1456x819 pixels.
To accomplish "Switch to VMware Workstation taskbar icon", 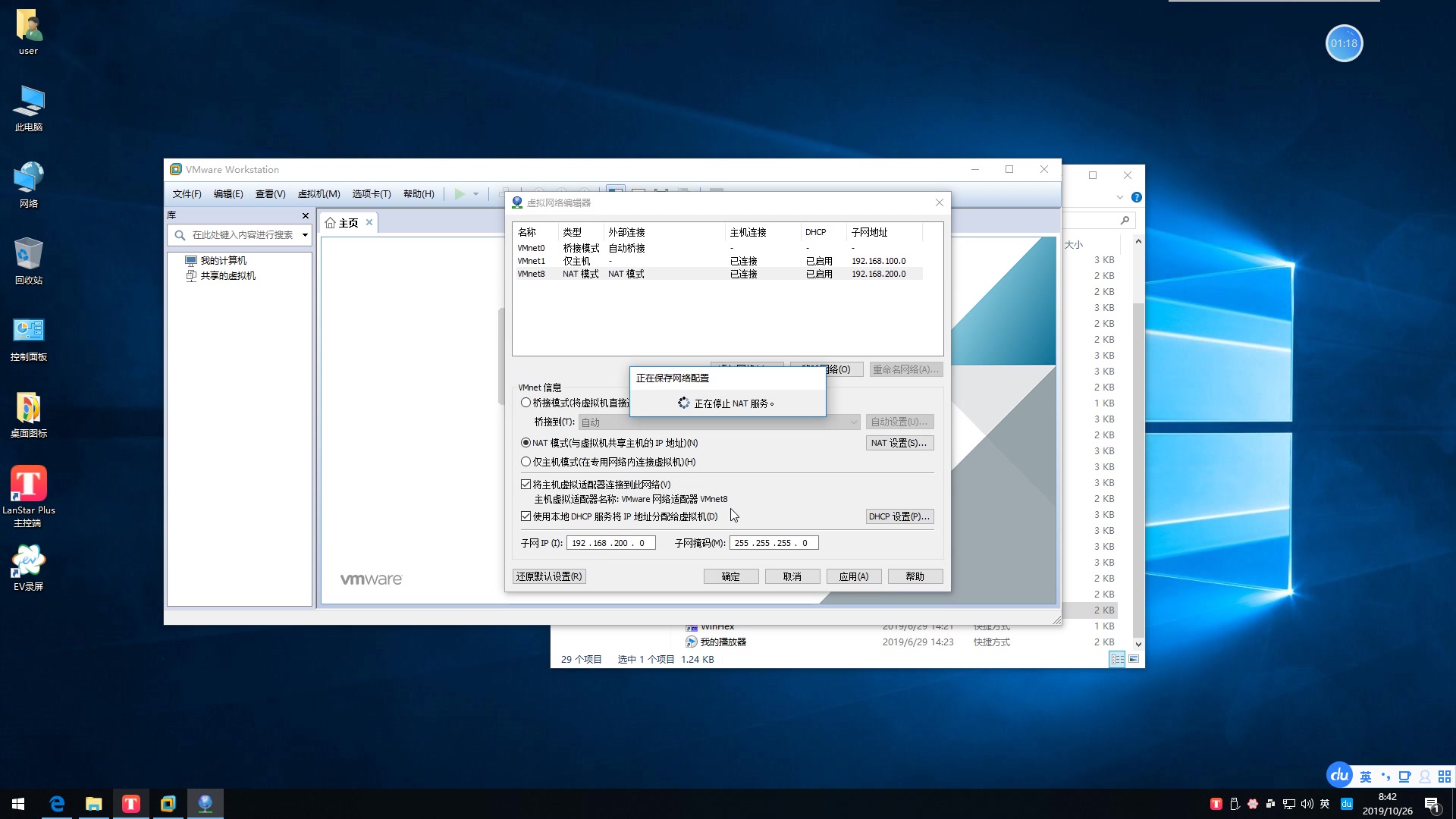I will tap(168, 804).
